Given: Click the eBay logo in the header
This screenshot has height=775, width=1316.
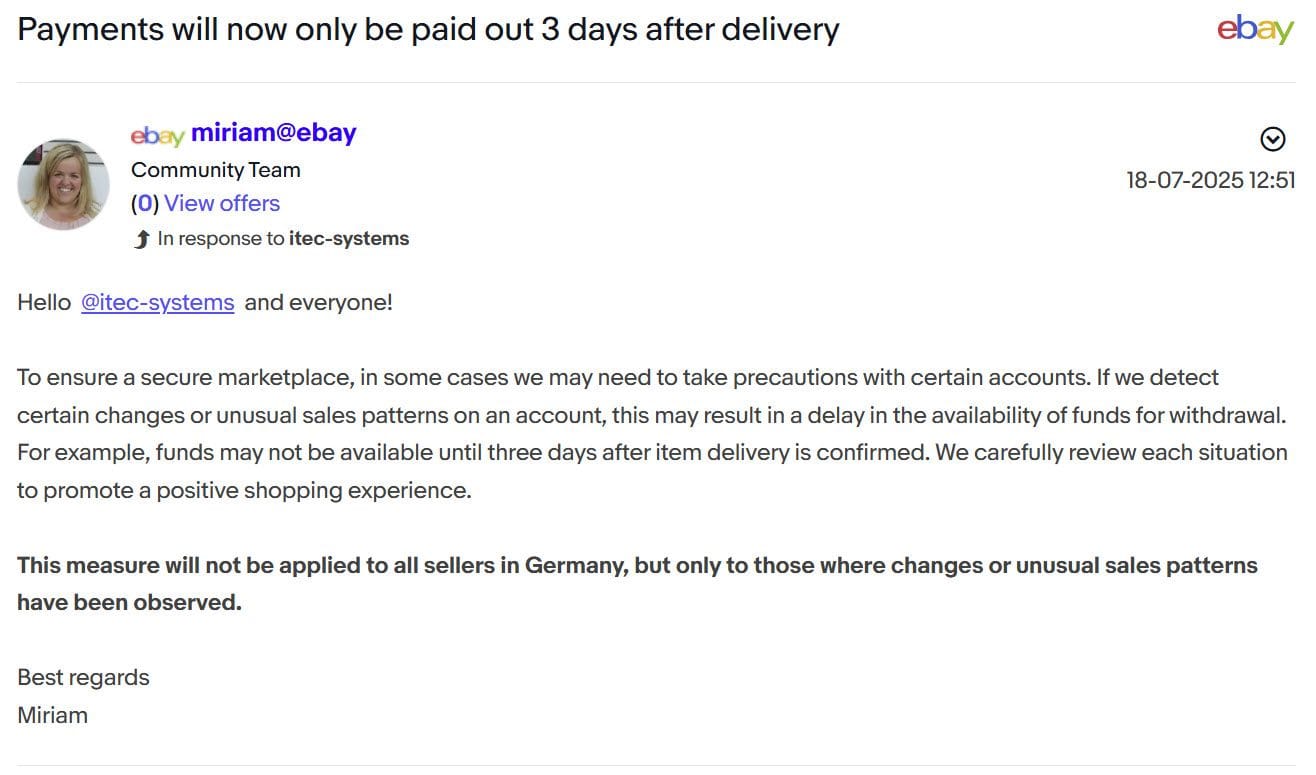Looking at the screenshot, I should 1255,30.
